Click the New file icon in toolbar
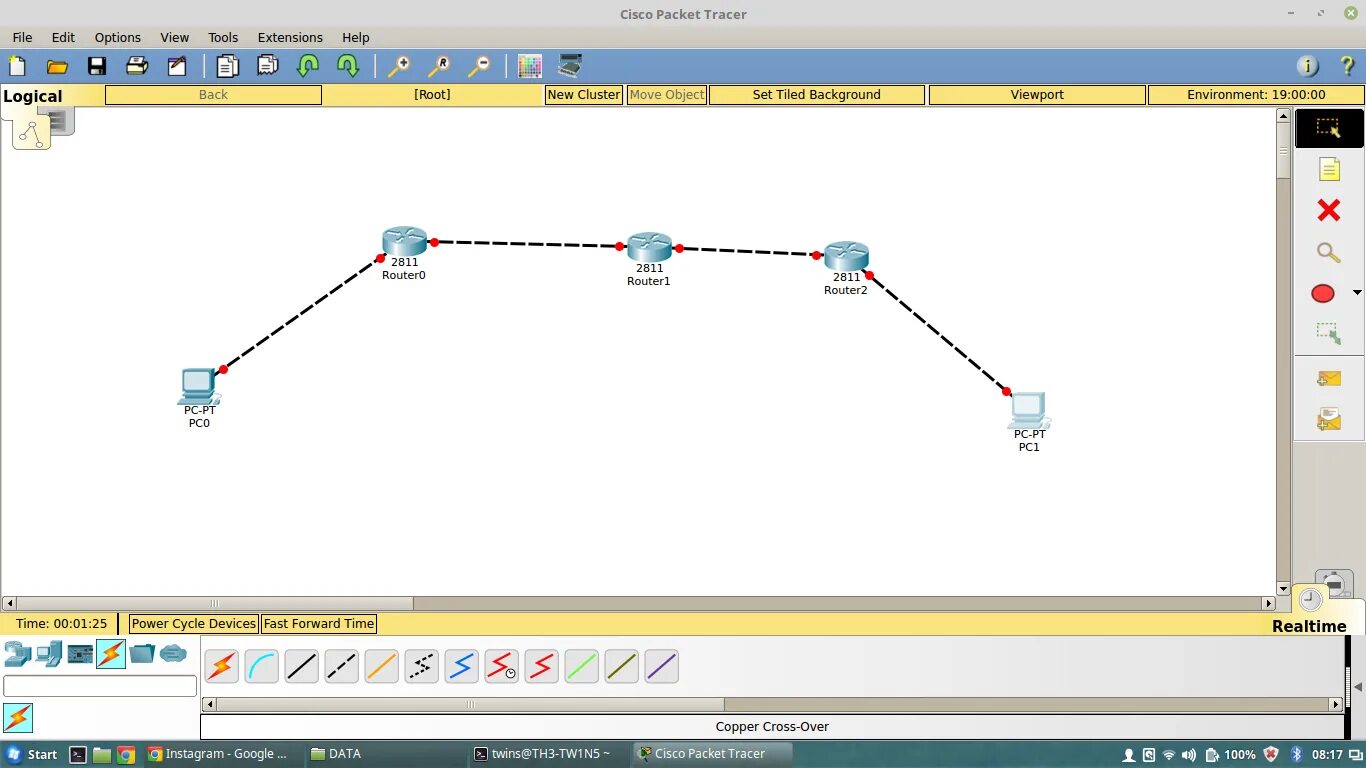 [x=17, y=67]
